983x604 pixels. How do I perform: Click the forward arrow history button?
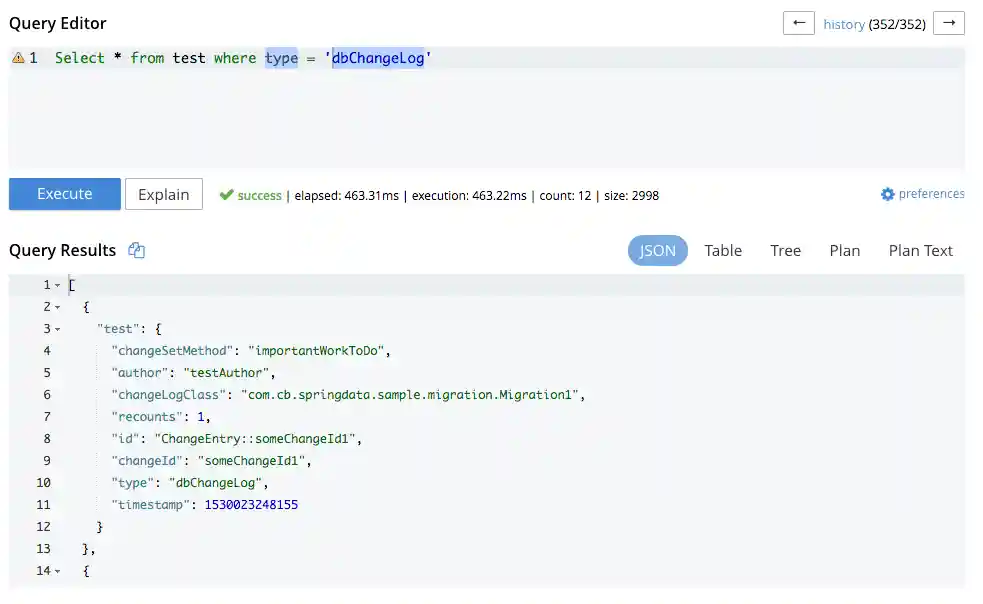click(x=948, y=23)
